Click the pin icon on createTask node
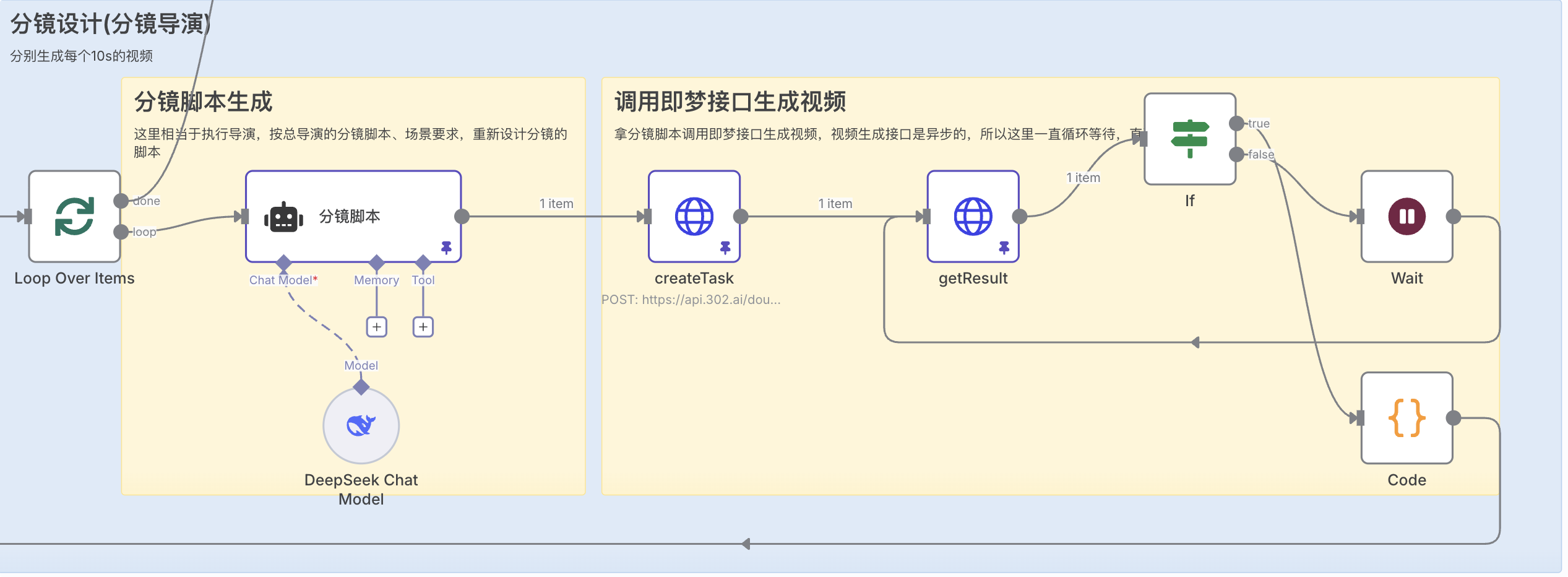 coord(725,248)
